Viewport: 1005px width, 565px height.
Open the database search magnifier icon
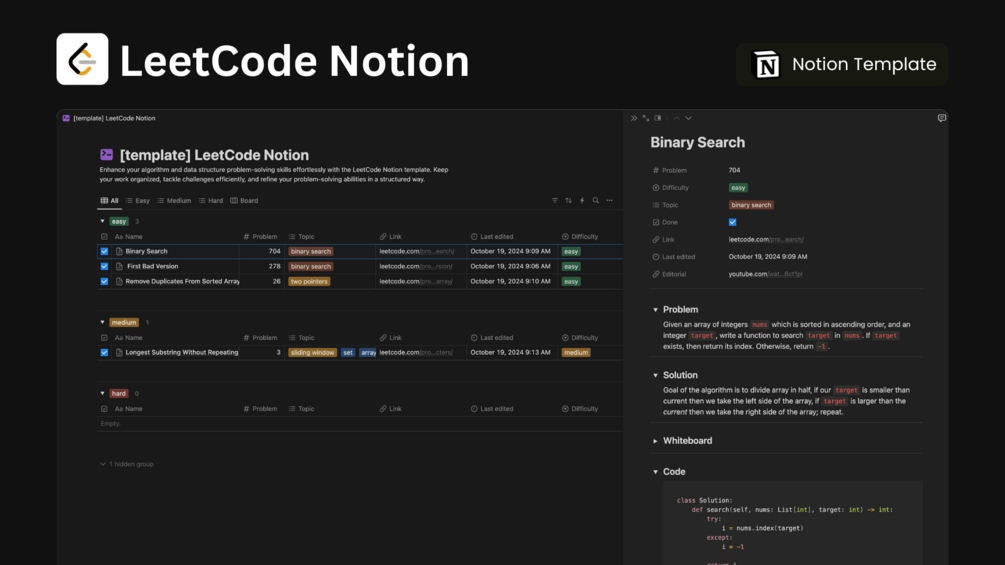point(595,201)
